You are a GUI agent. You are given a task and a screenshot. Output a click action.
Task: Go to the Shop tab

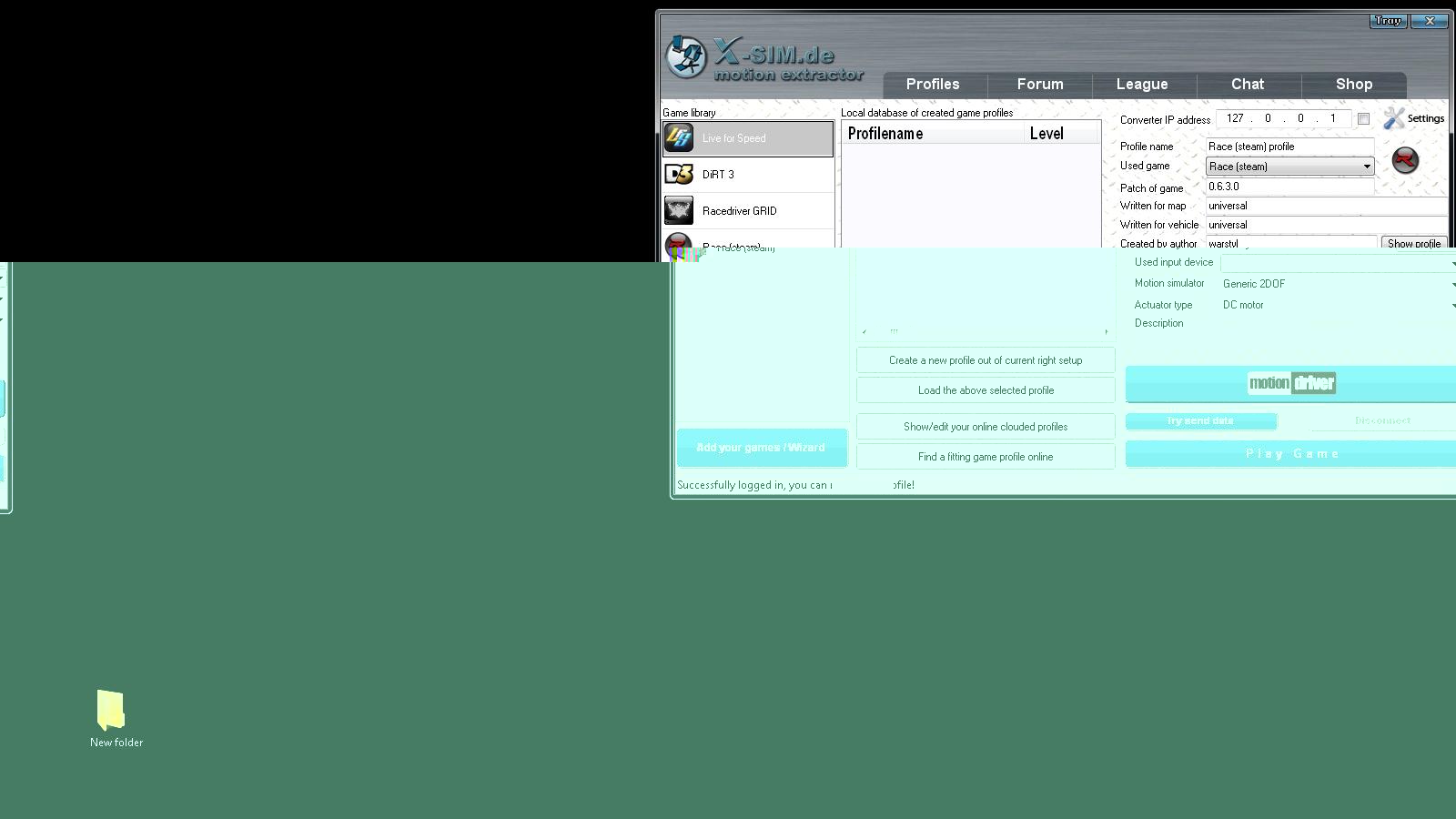coord(1353,85)
